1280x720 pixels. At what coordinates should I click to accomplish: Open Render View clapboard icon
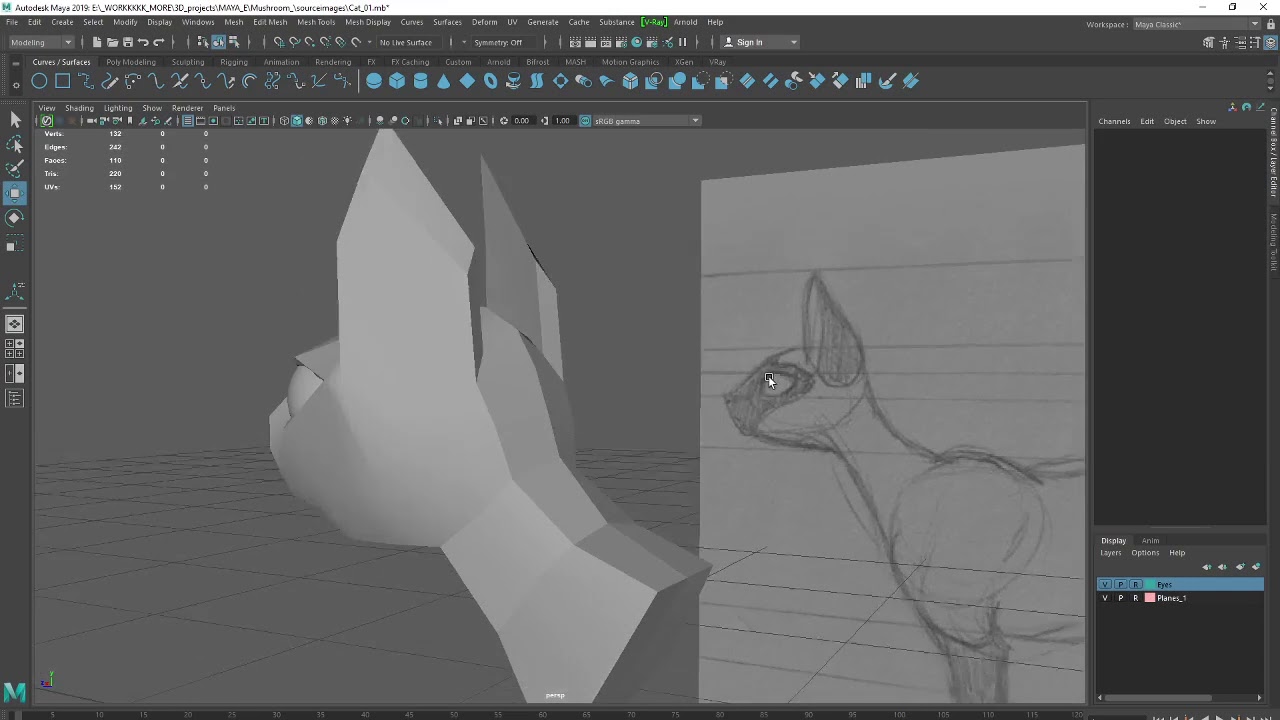(575, 42)
